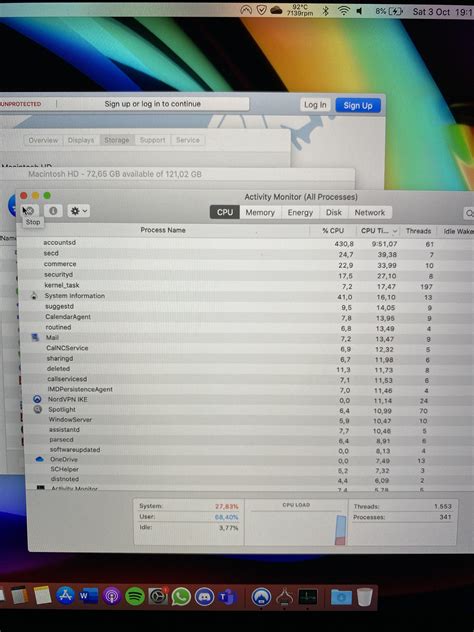Open the Downloads folder in the Dock
Screen dimensions: 474x632
[x=341, y=597]
